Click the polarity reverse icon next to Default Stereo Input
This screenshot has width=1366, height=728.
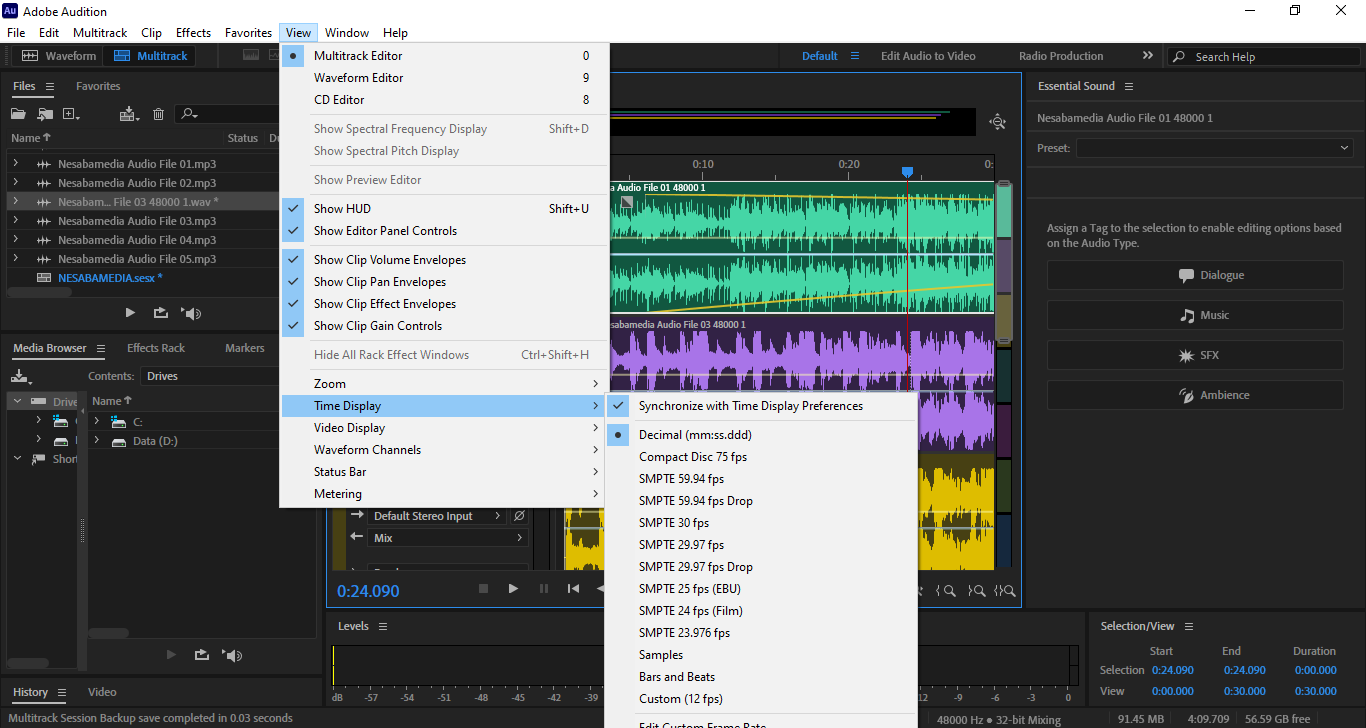pyautogui.click(x=519, y=516)
